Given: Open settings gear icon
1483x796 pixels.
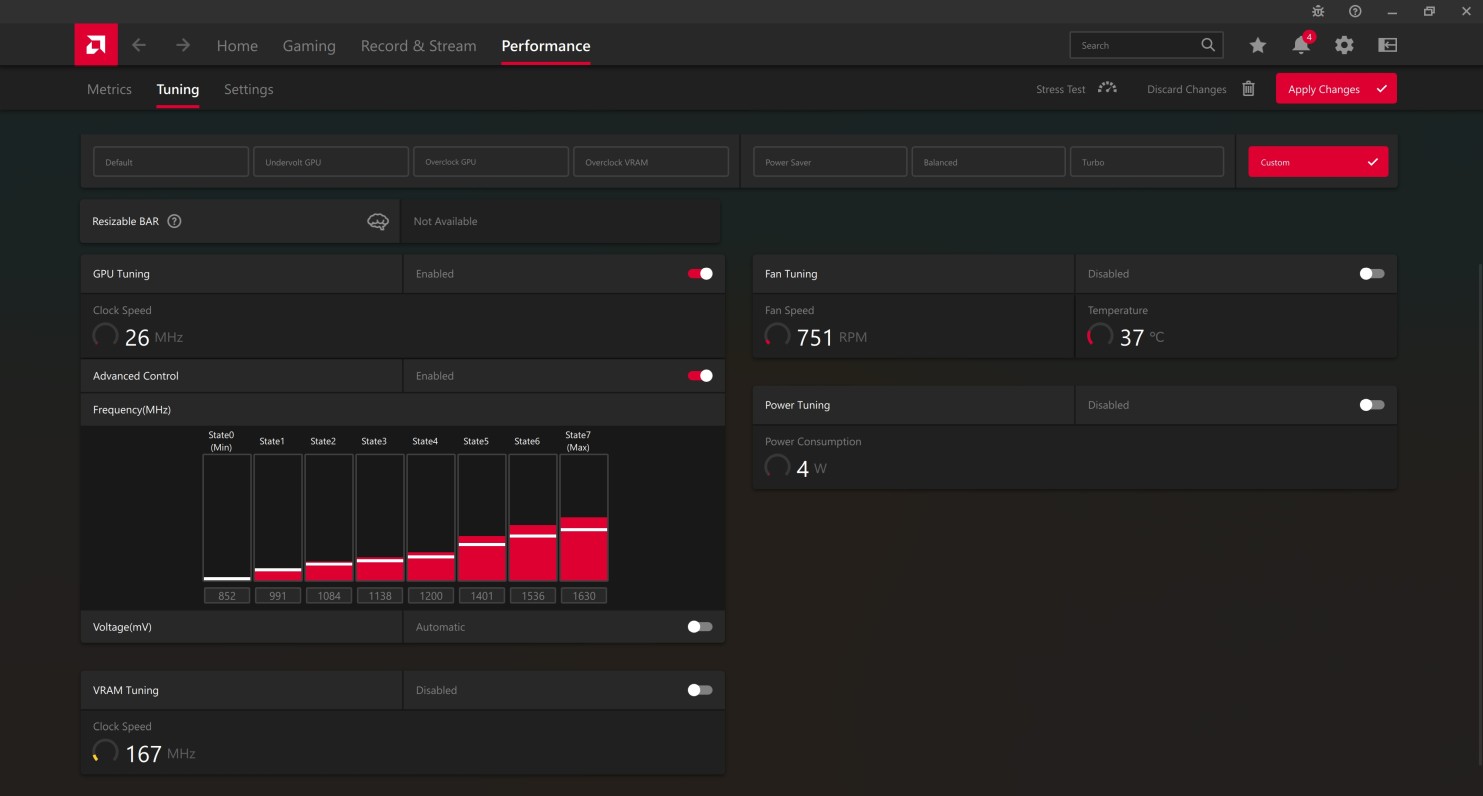Looking at the screenshot, I should click(1344, 45).
